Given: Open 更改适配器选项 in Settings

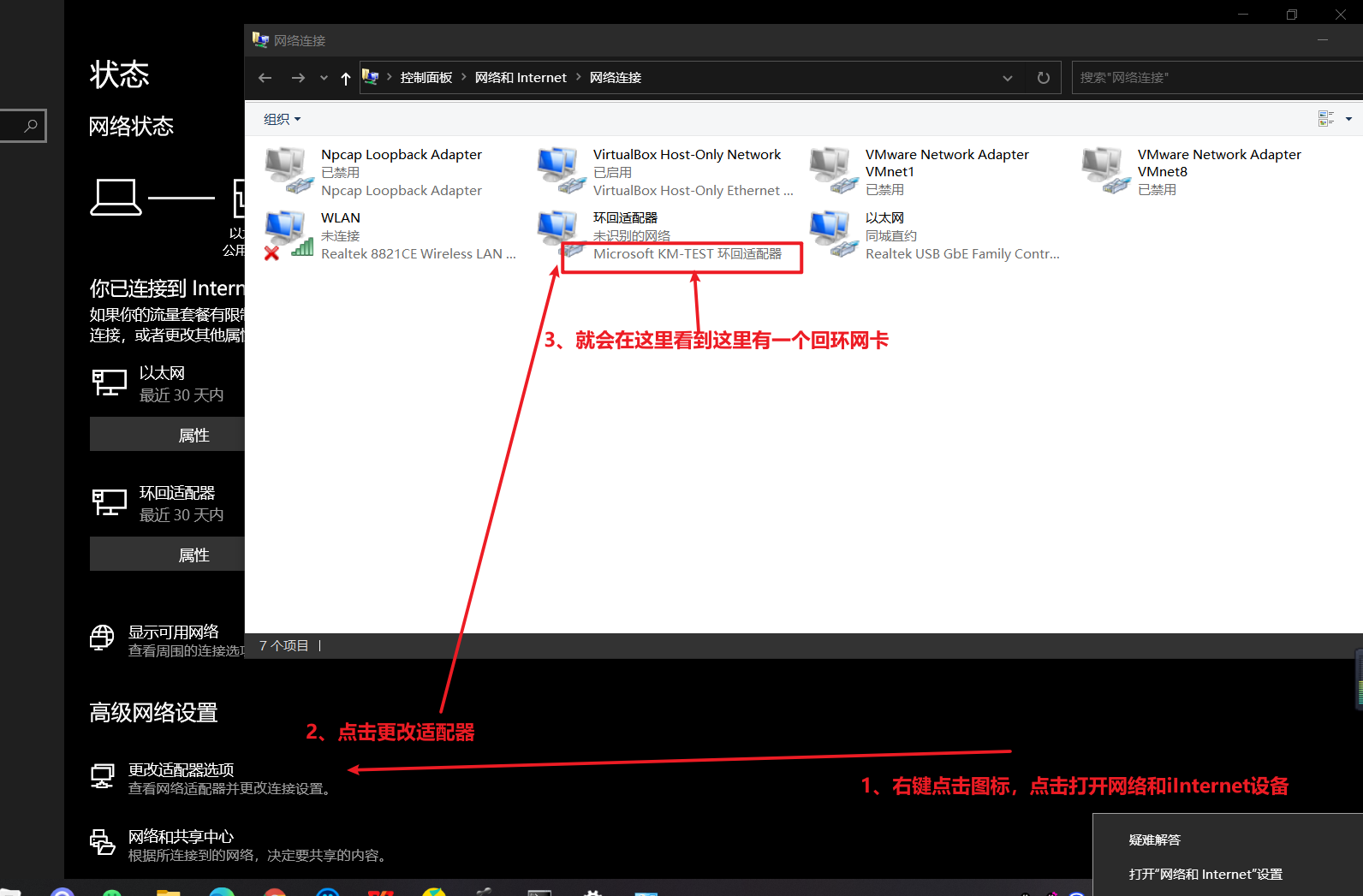Looking at the screenshot, I should [x=181, y=769].
